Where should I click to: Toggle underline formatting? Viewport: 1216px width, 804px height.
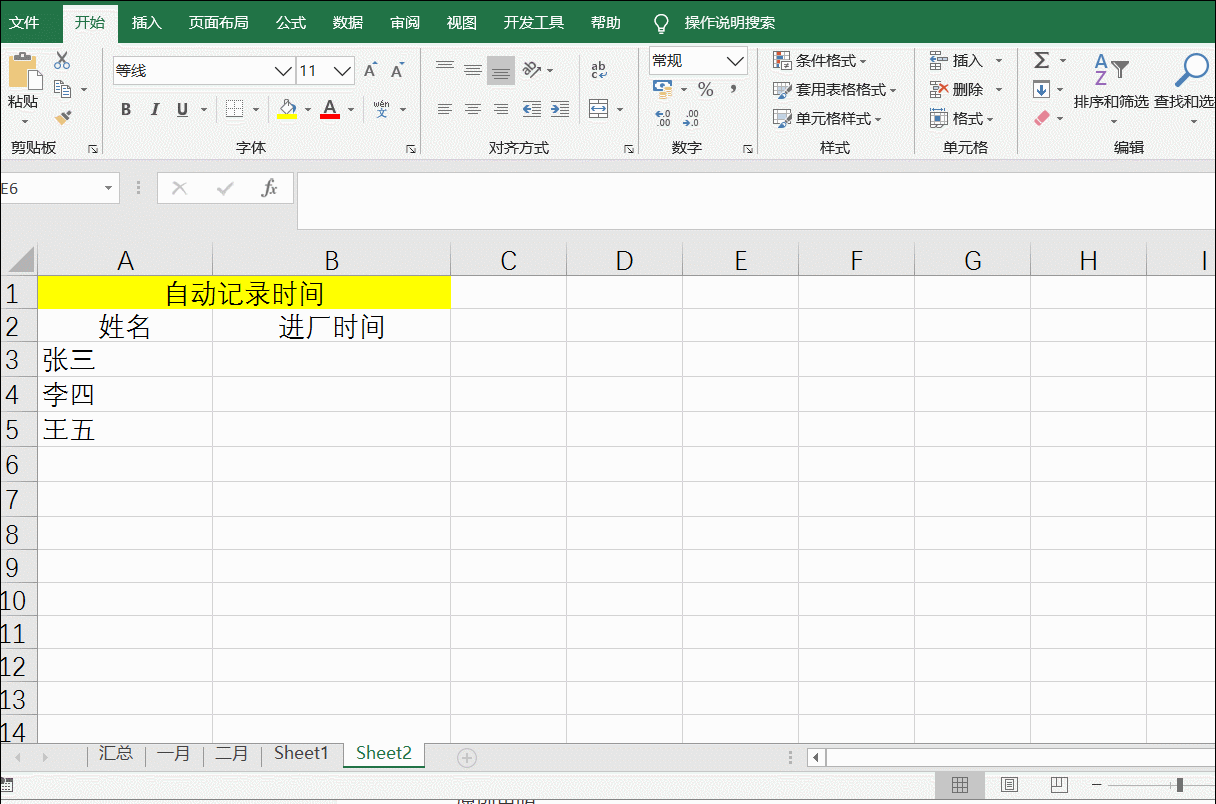click(182, 110)
